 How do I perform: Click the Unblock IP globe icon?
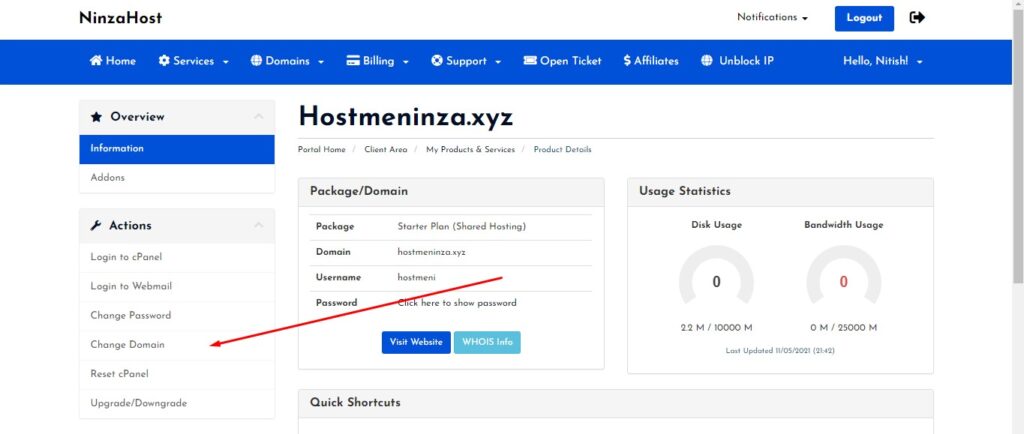coord(707,61)
